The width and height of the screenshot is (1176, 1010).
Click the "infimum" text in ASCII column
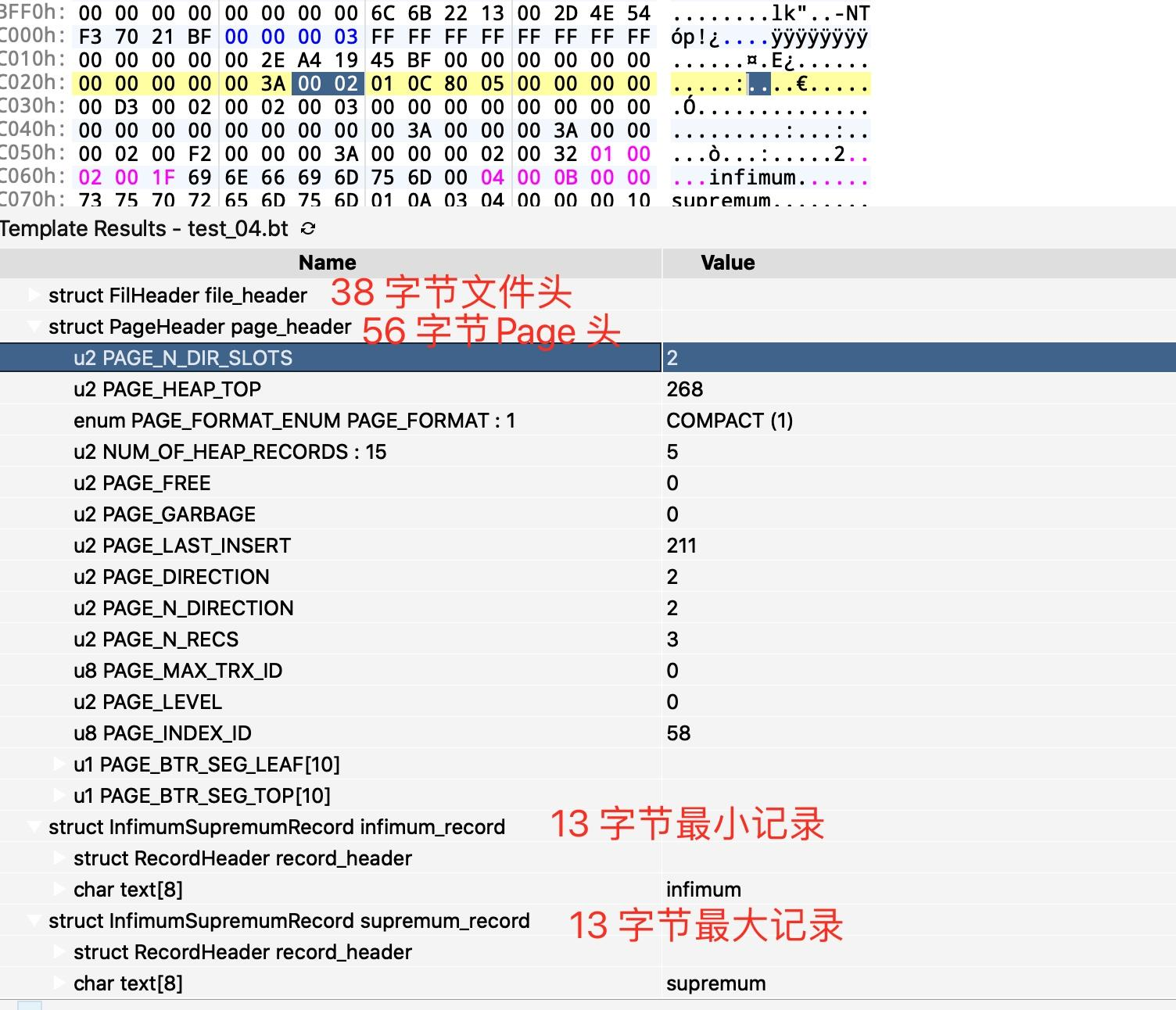752,177
